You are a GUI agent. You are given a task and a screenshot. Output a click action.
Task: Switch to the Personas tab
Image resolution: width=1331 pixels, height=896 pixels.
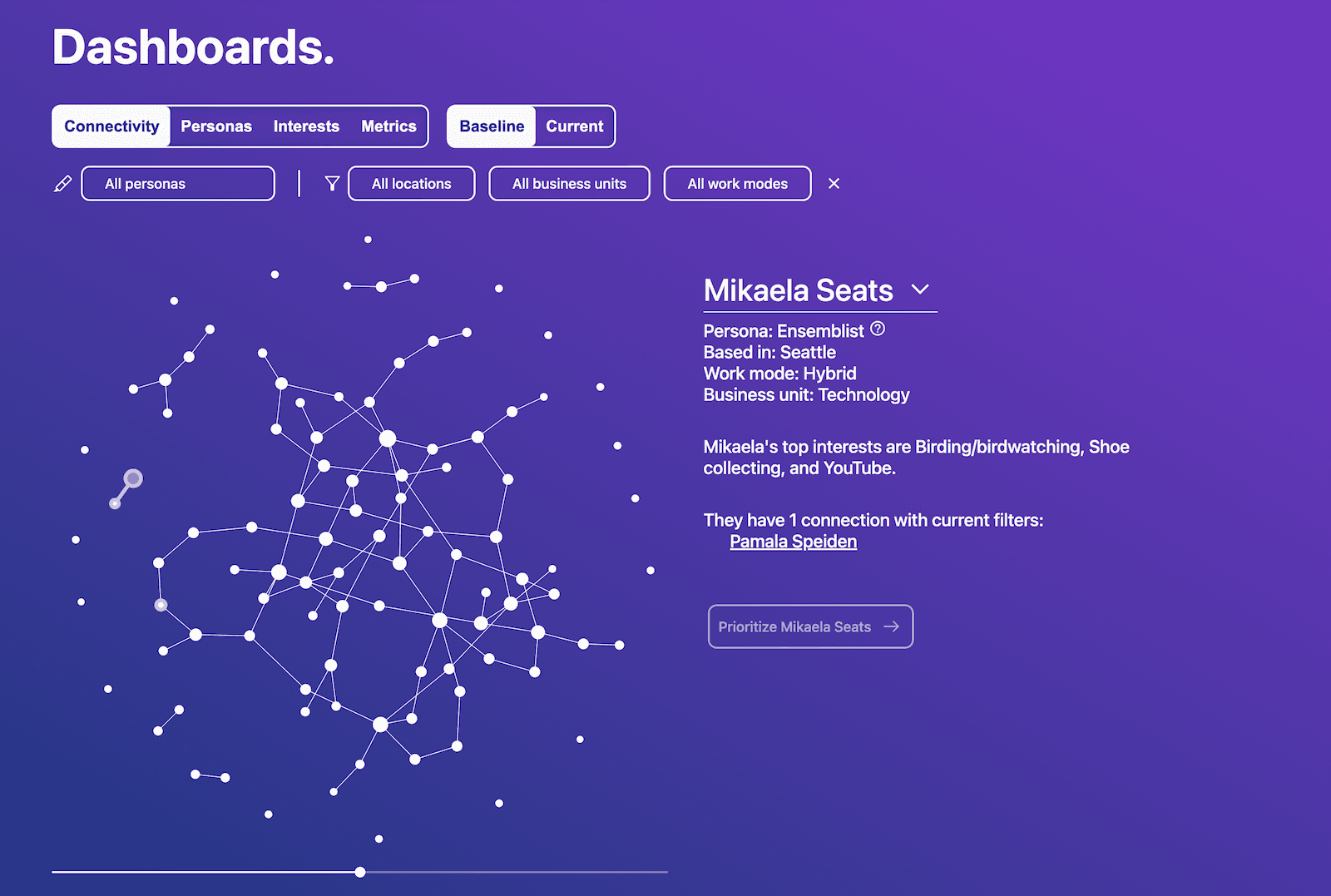216,126
